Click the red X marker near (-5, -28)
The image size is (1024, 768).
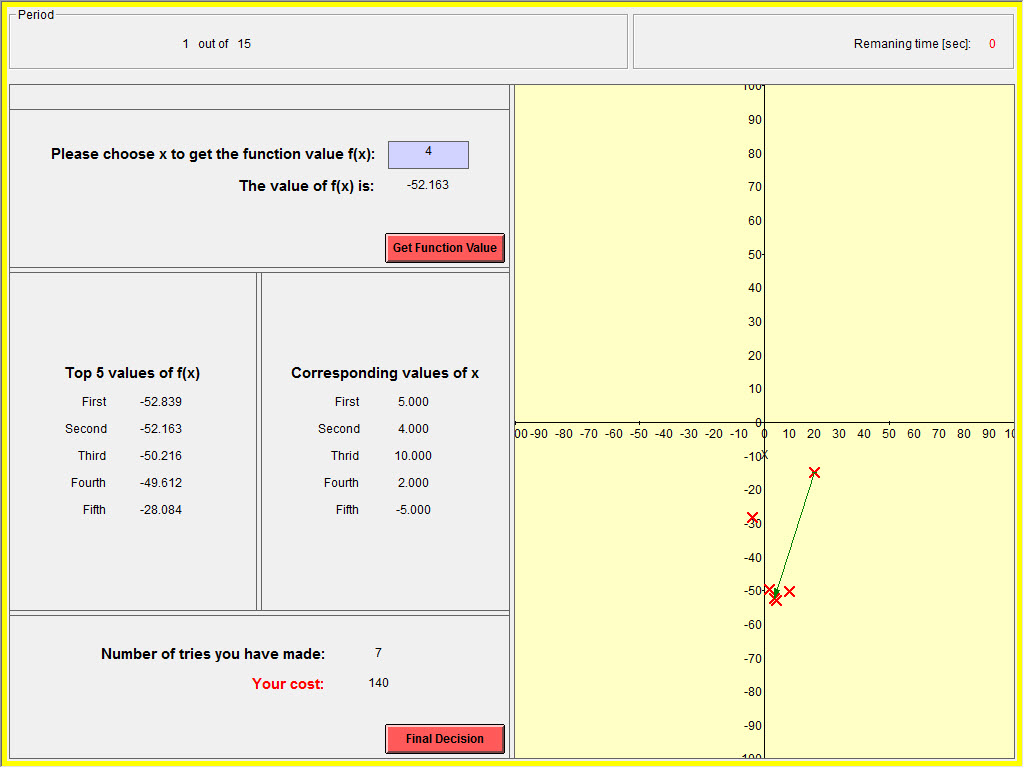coord(752,518)
